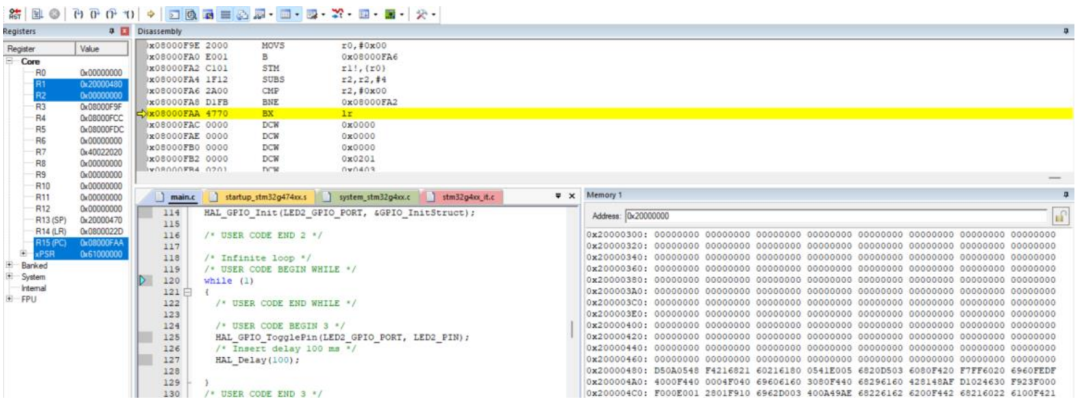This screenshot has width=1080, height=399.
Task: Click the Step Out icon
Action: pyautogui.click(x=112, y=13)
